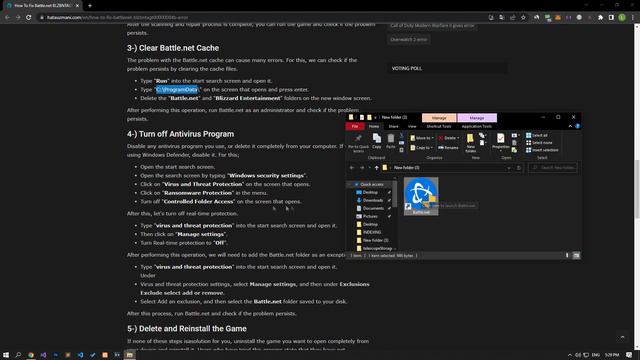Open the Chrome Extensions puzzle icon
The height and width of the screenshot is (360, 640).
pyautogui.click(x=600, y=18)
